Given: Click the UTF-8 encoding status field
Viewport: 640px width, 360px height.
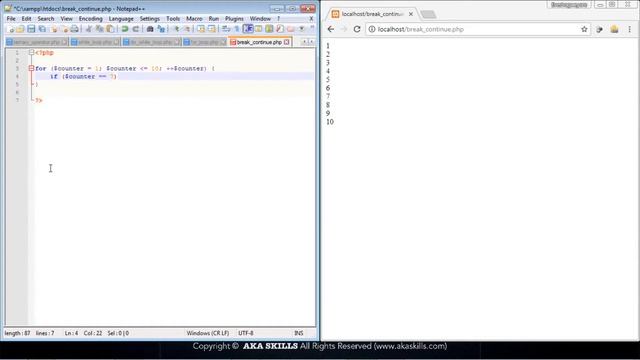Looking at the screenshot, I should [x=246, y=333].
